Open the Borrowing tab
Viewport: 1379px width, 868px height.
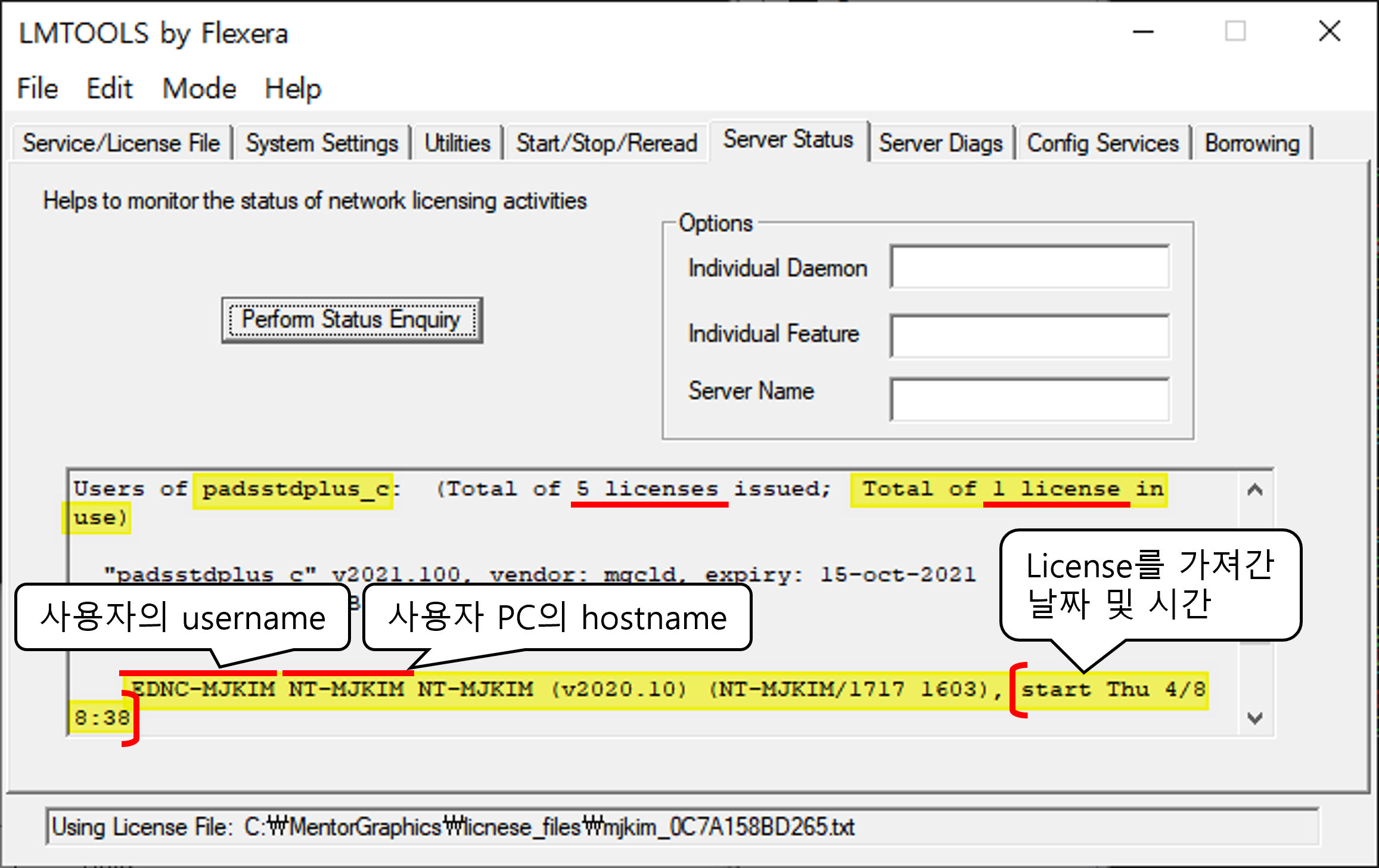1251,144
